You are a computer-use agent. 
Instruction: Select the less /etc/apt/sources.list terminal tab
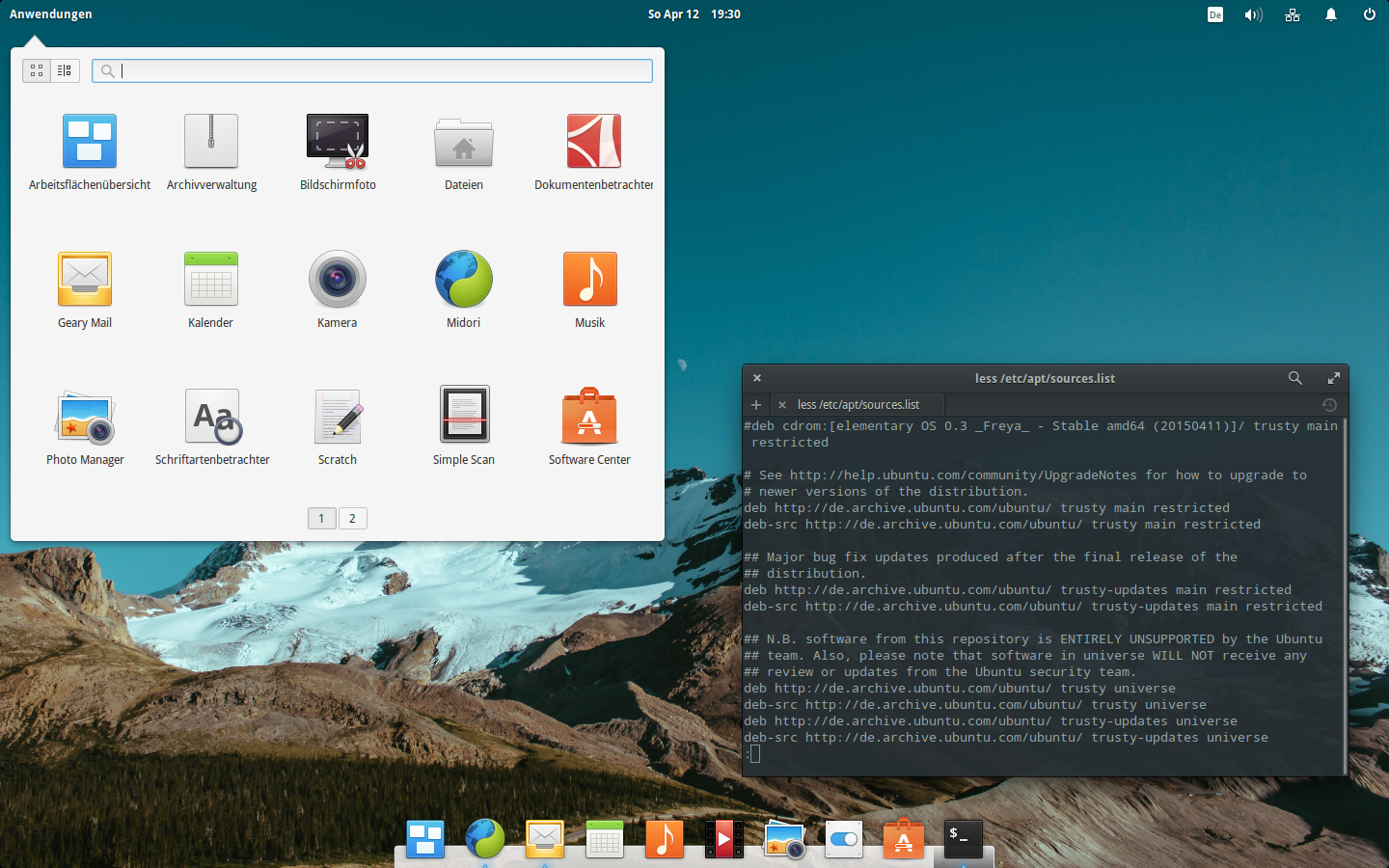click(x=858, y=405)
